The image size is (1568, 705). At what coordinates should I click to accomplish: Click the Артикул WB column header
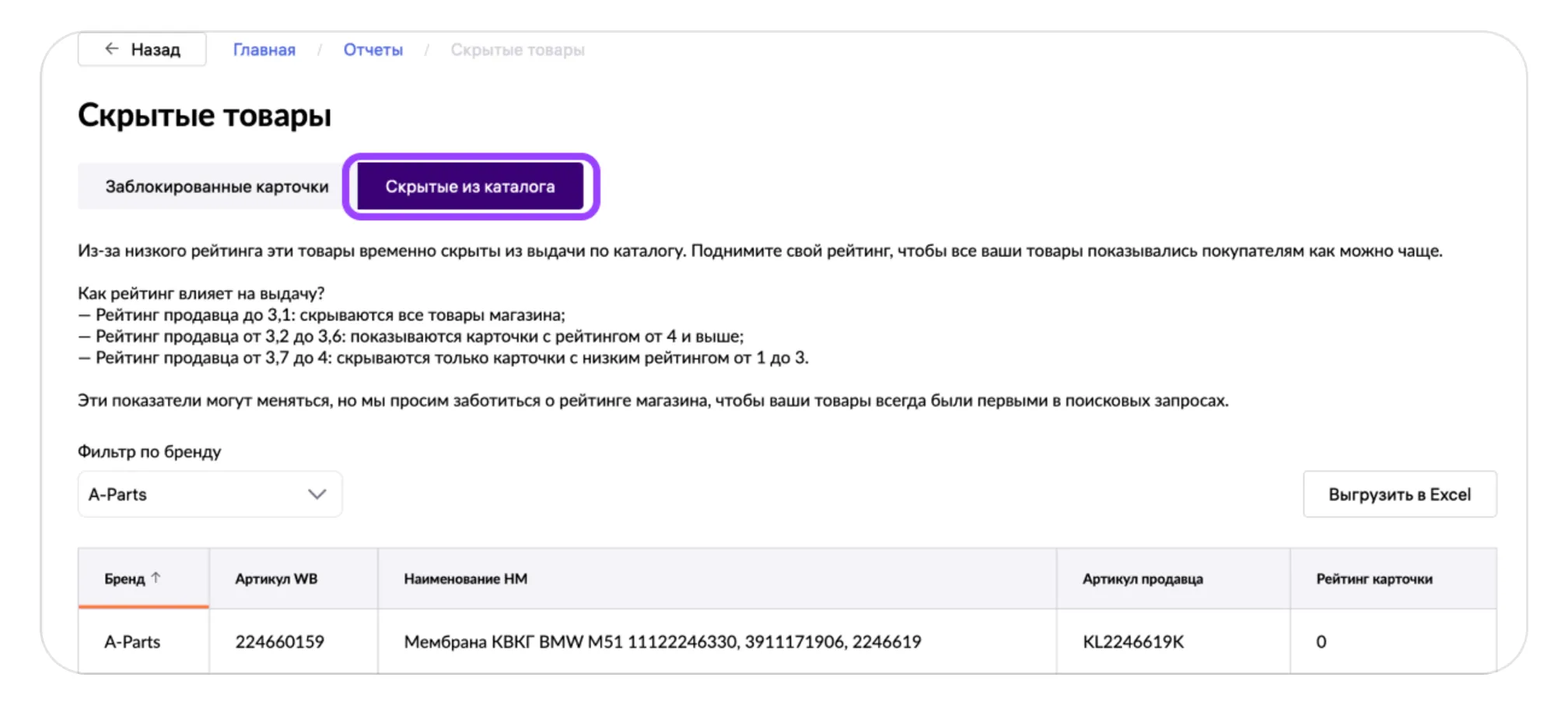pyautogui.click(x=276, y=579)
